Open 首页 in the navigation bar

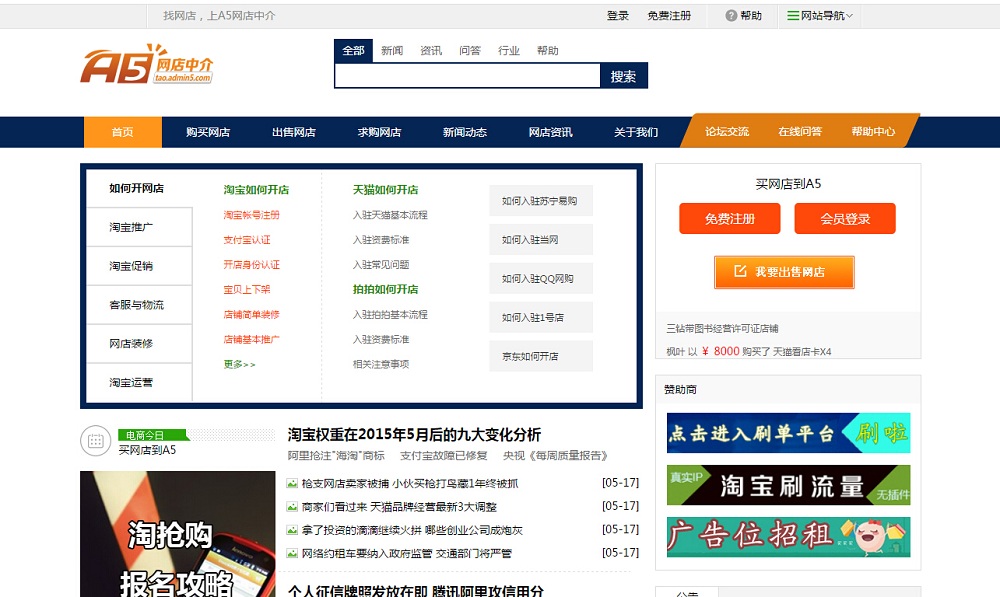[122, 132]
